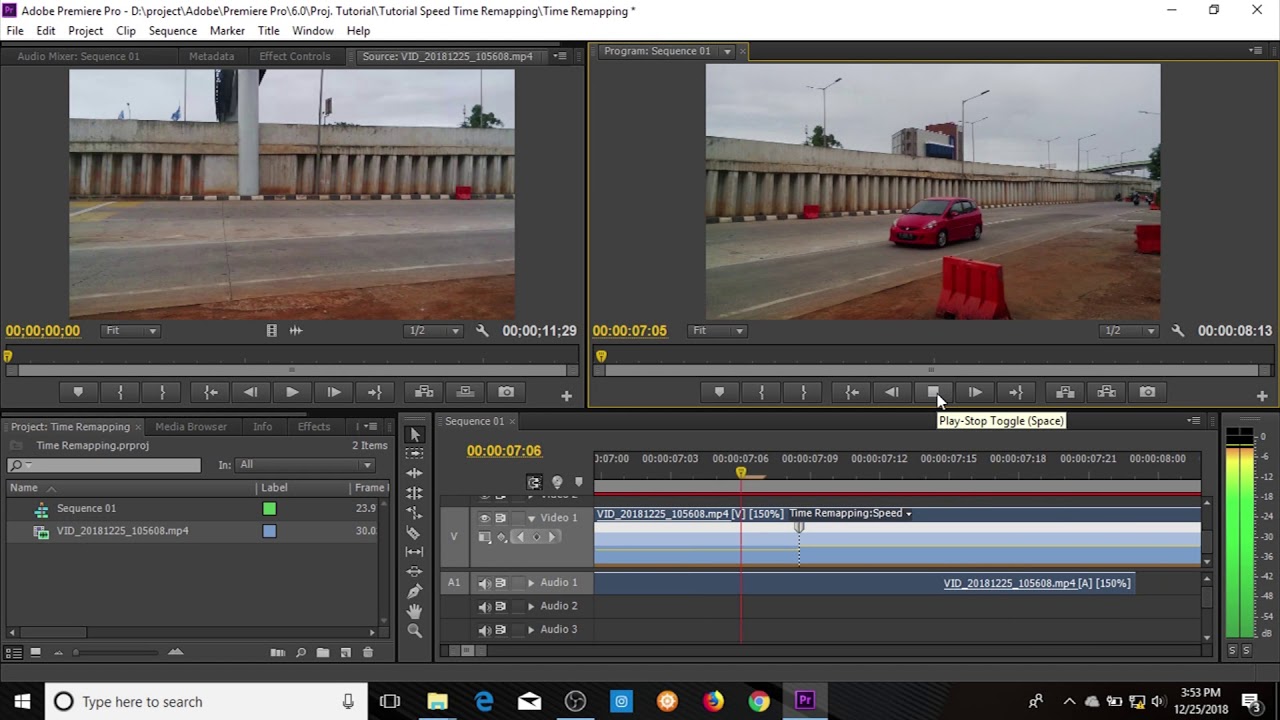
Task: Click the Insert button in Source monitor
Action: tap(424, 392)
